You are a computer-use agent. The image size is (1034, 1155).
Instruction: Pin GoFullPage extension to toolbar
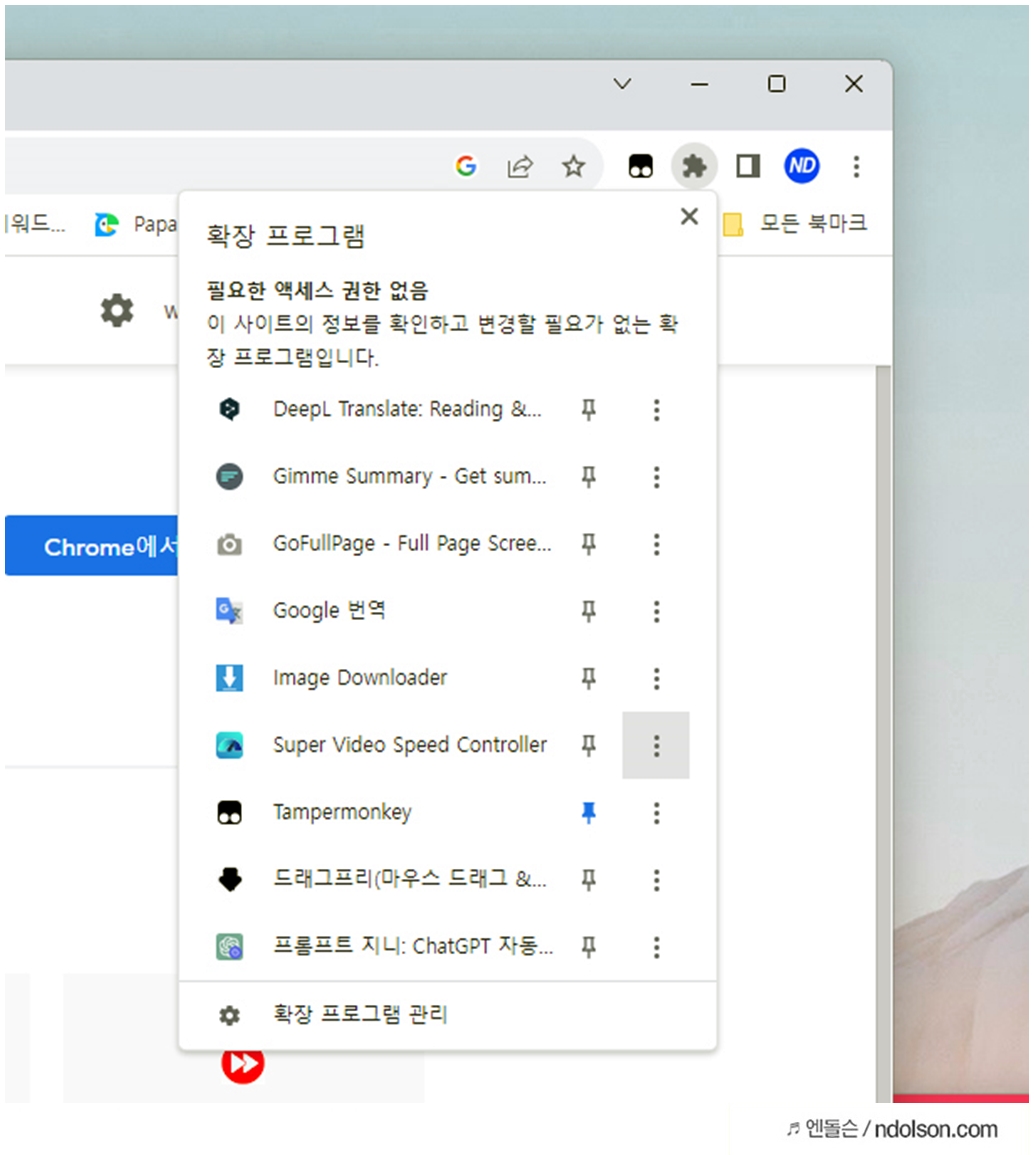click(588, 544)
